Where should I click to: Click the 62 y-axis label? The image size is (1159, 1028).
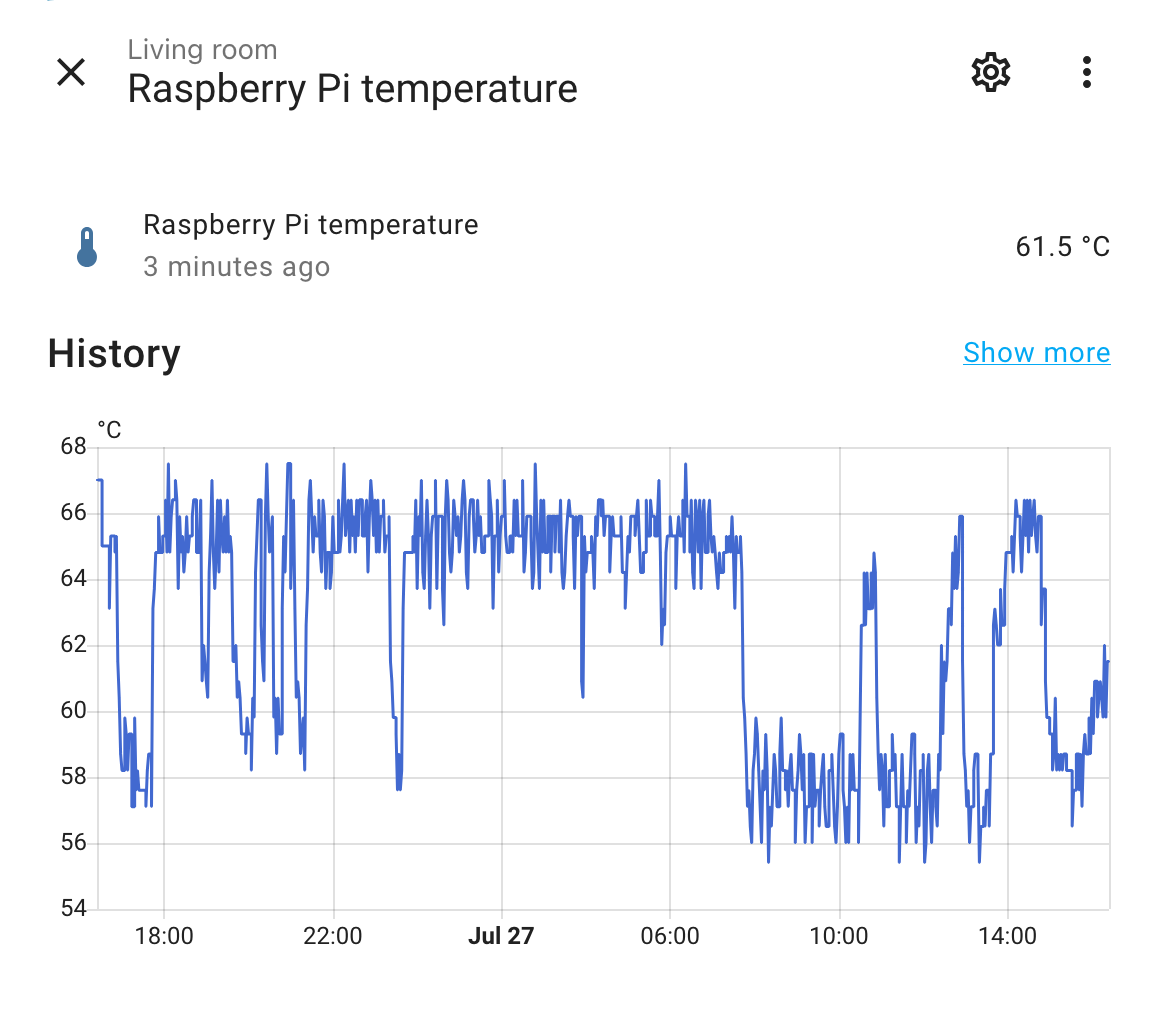(74, 644)
